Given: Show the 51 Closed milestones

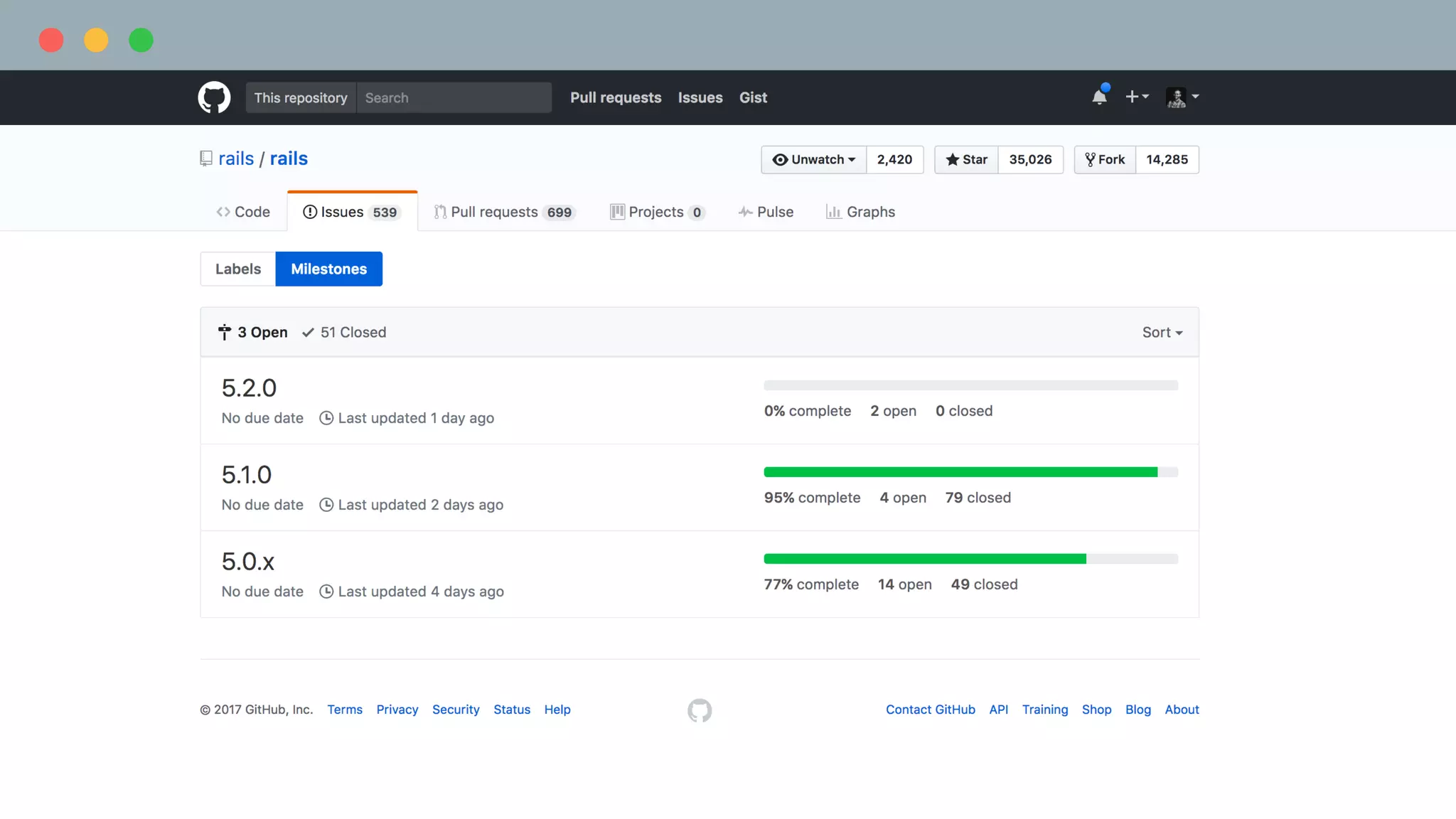Looking at the screenshot, I should pos(344,332).
